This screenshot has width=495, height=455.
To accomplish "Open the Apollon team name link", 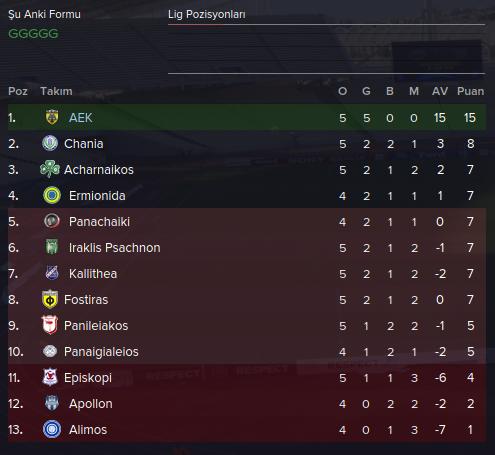I will coord(91,404).
